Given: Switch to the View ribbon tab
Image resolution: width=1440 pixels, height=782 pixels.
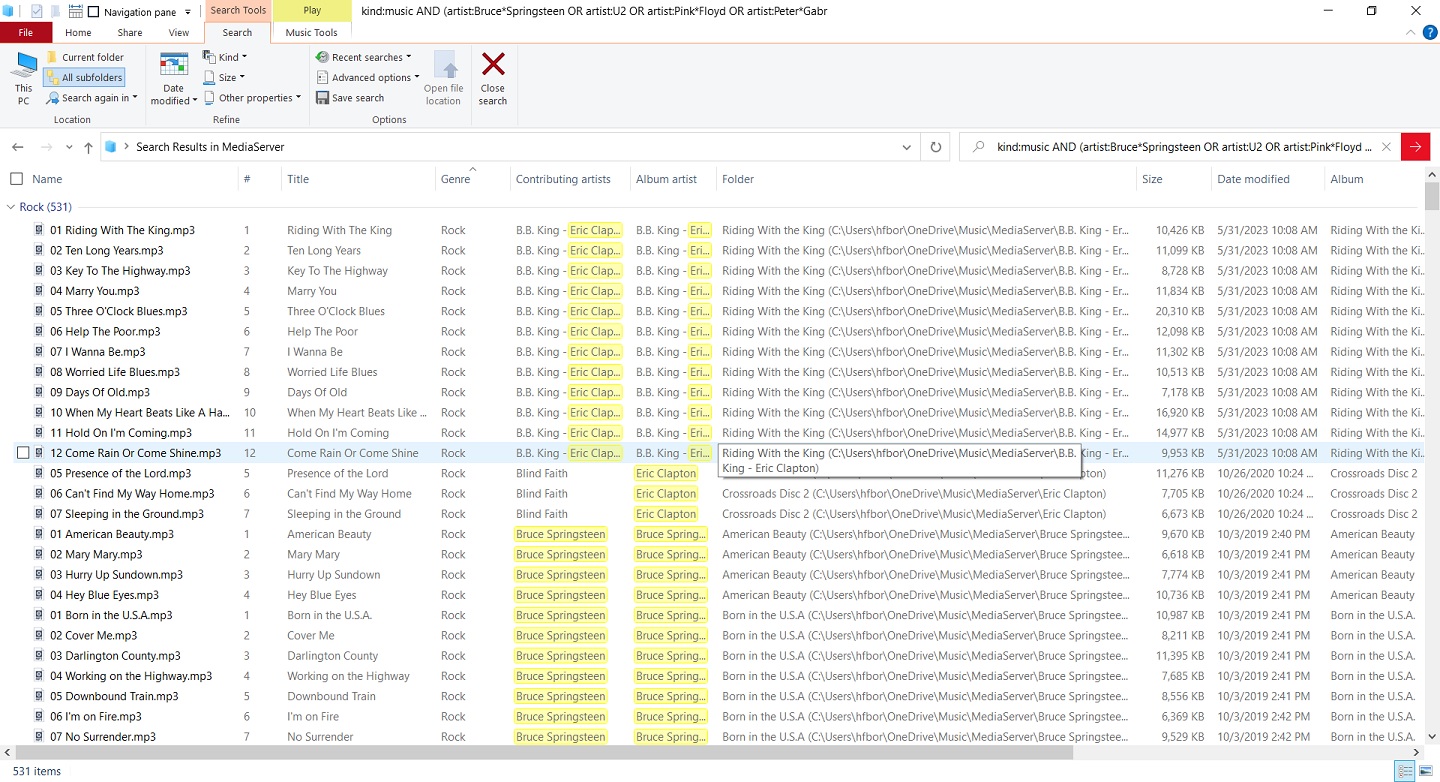Looking at the screenshot, I should click(x=179, y=33).
